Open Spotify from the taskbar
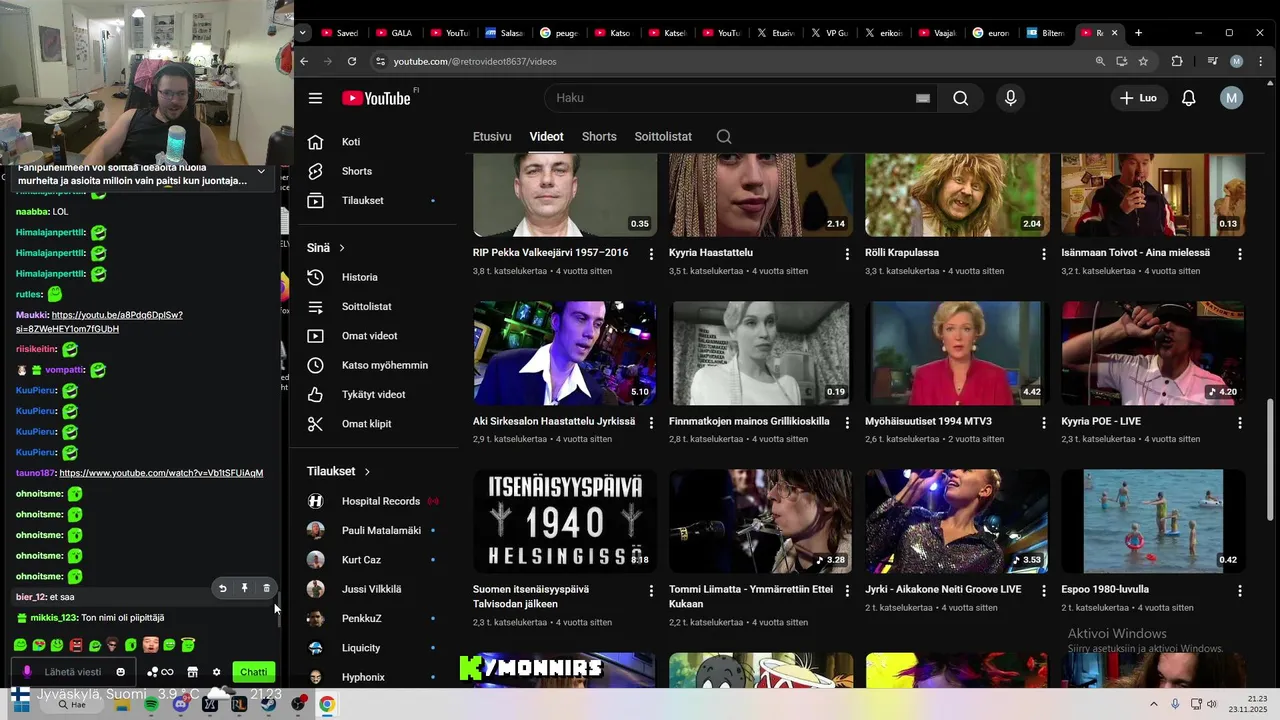 coord(151,705)
